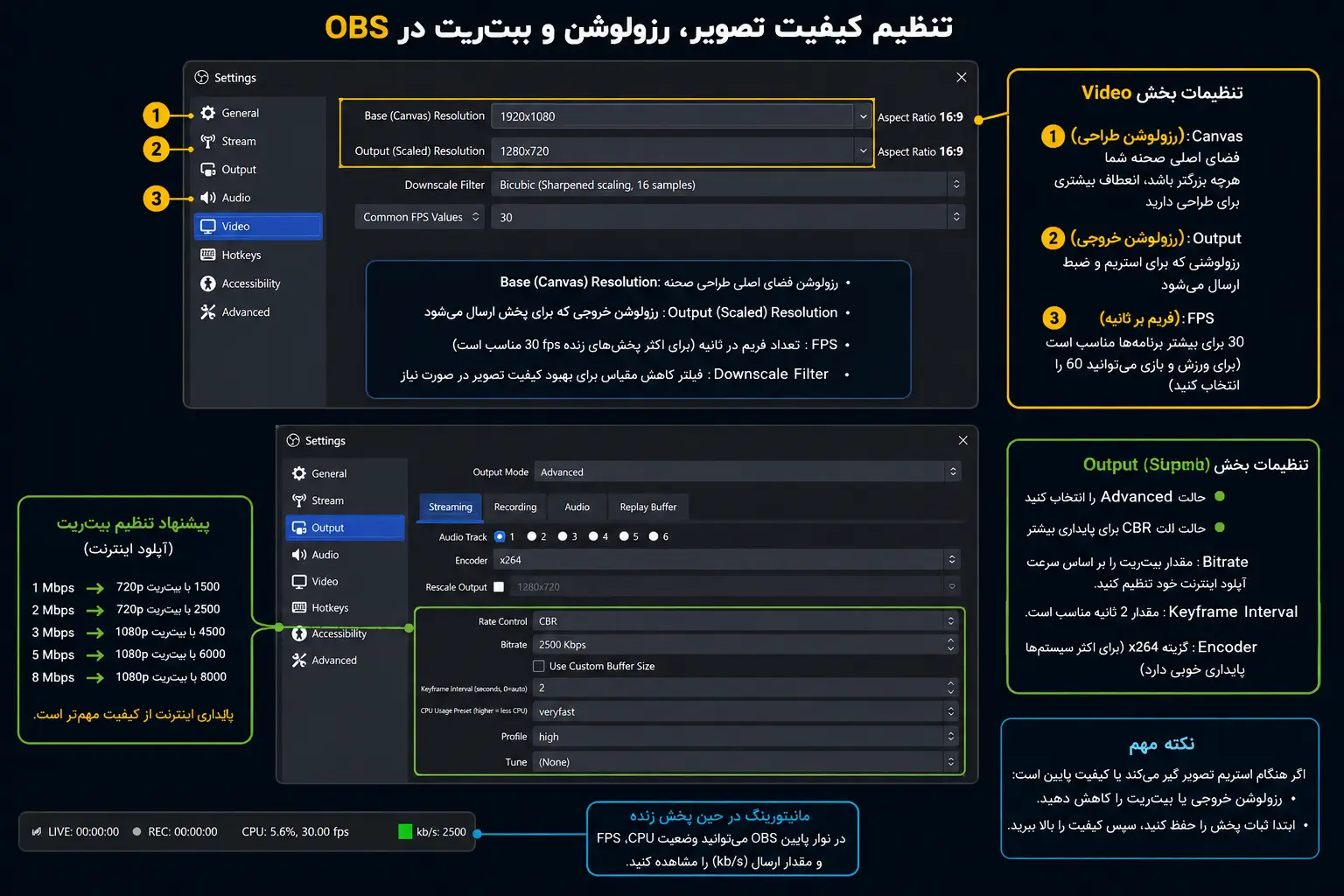The width and height of the screenshot is (1344, 896).
Task: Click the General gear icon in upper Settings window
Action: coord(207,113)
